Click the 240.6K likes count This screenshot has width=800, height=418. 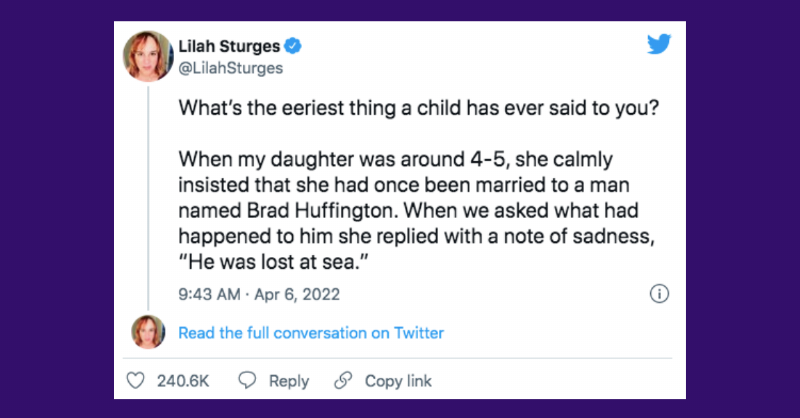pos(183,381)
